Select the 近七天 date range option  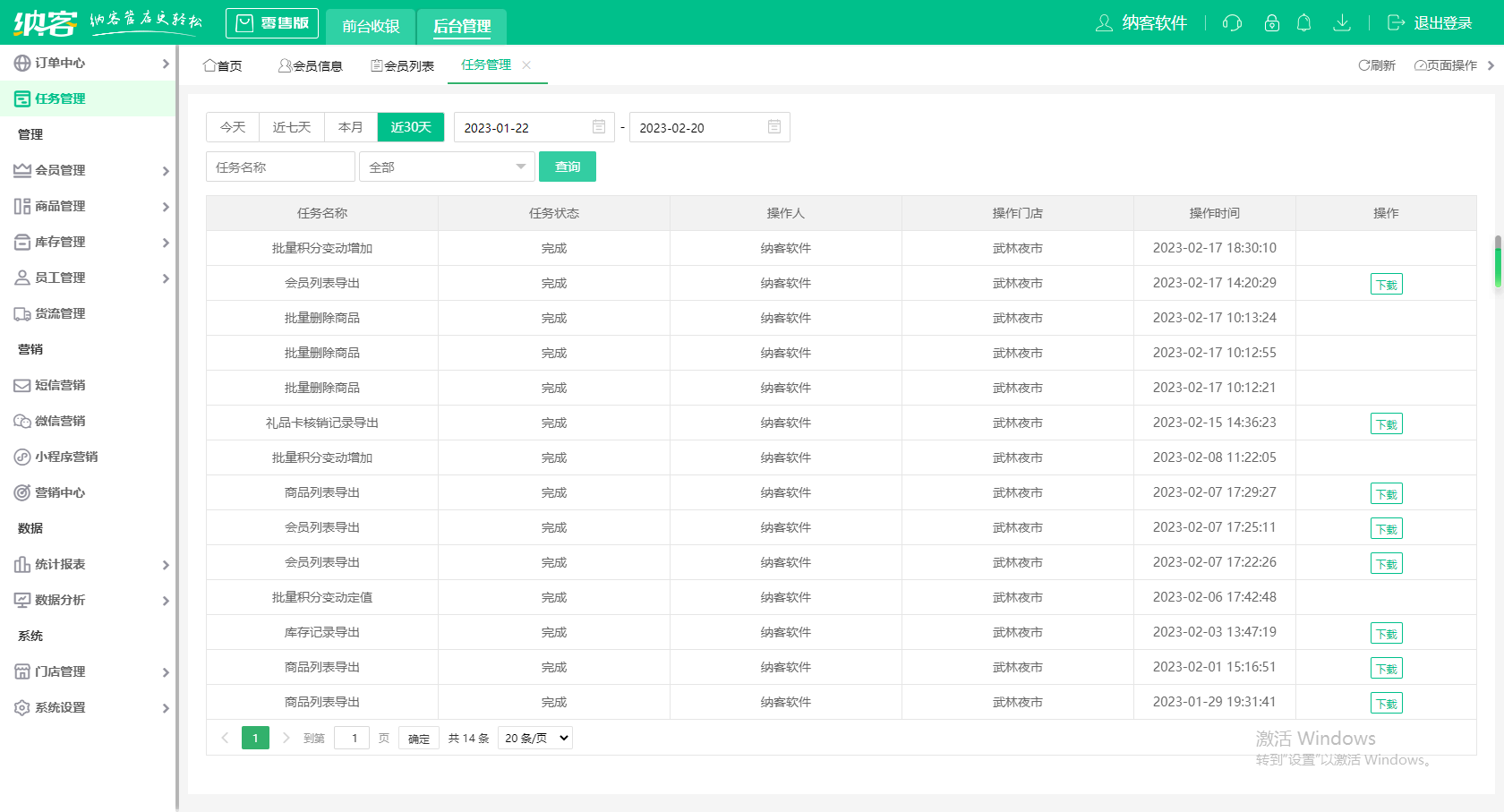292,127
